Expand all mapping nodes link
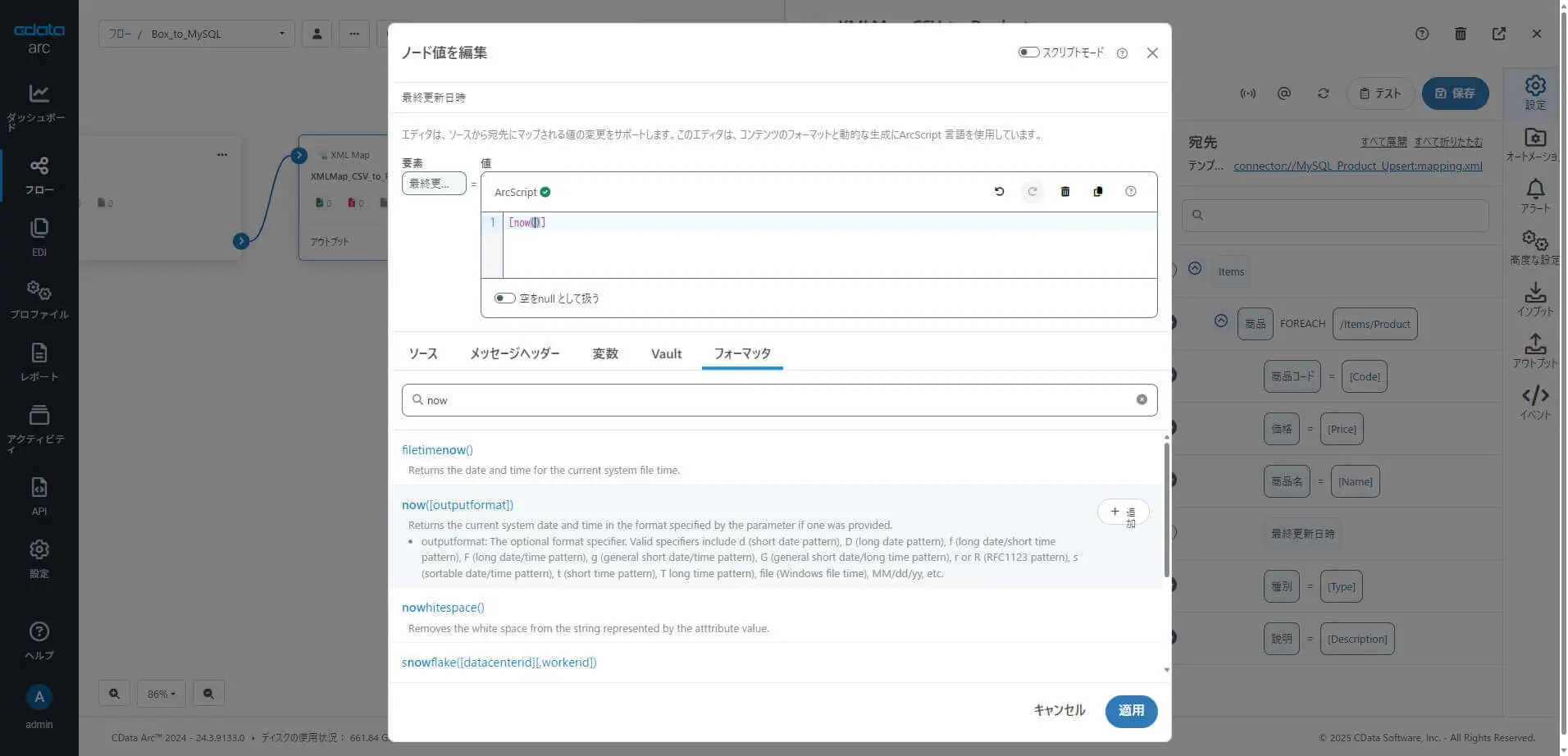Screen dimensions: 1568x756 pos(1383,142)
